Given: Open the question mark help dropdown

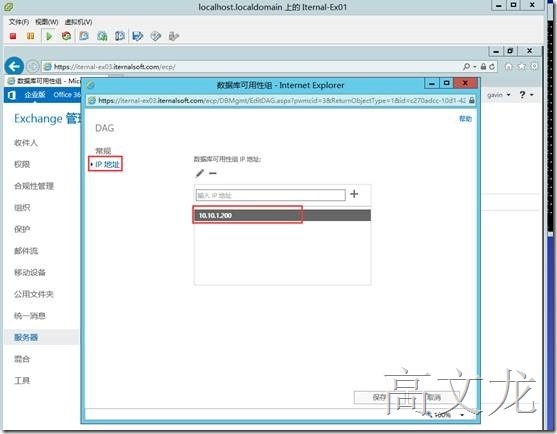Looking at the screenshot, I should (526, 95).
